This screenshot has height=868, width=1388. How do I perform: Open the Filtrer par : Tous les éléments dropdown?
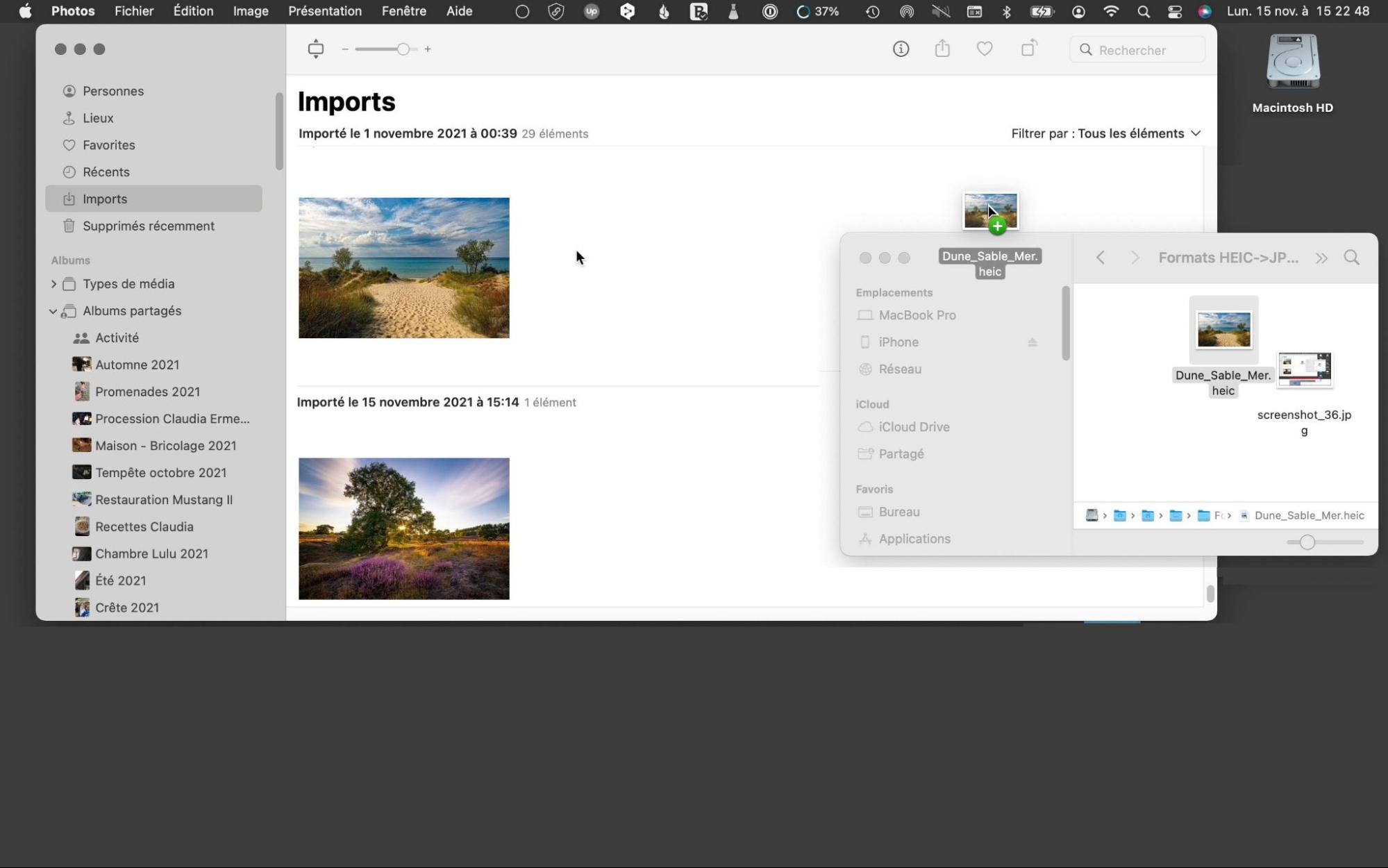(1105, 133)
